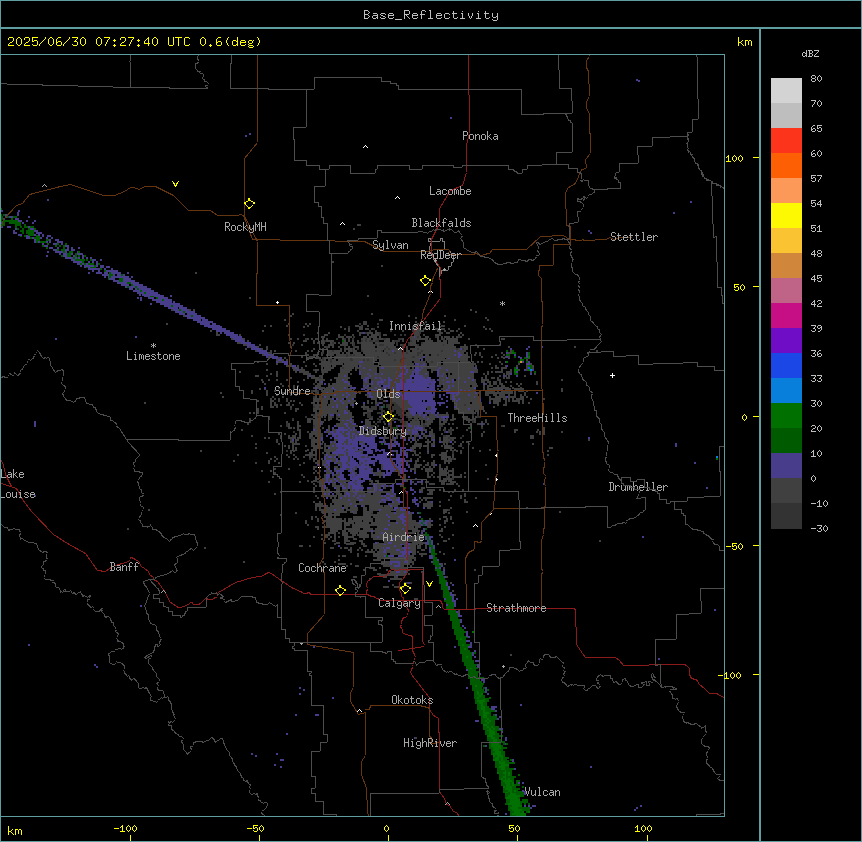The width and height of the screenshot is (862, 842).
Task: Pick the light blue 30-33 dBZ legend swatch
Action: [786, 390]
